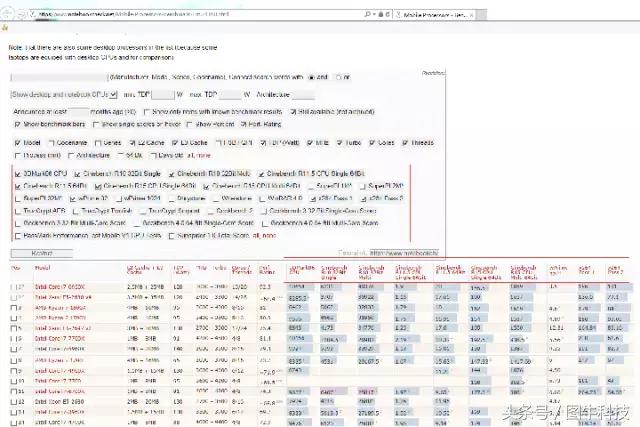Toggle the Architecture column checkbox
This screenshot has width=640, height=427.
pyautogui.click(x=71, y=156)
